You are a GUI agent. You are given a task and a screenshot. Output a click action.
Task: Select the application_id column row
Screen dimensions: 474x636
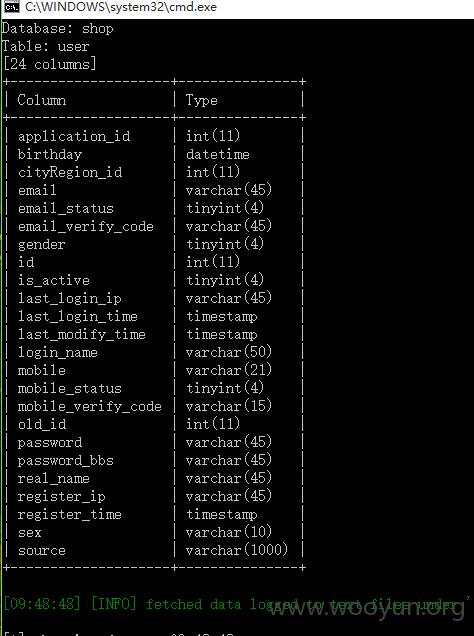tap(154, 136)
